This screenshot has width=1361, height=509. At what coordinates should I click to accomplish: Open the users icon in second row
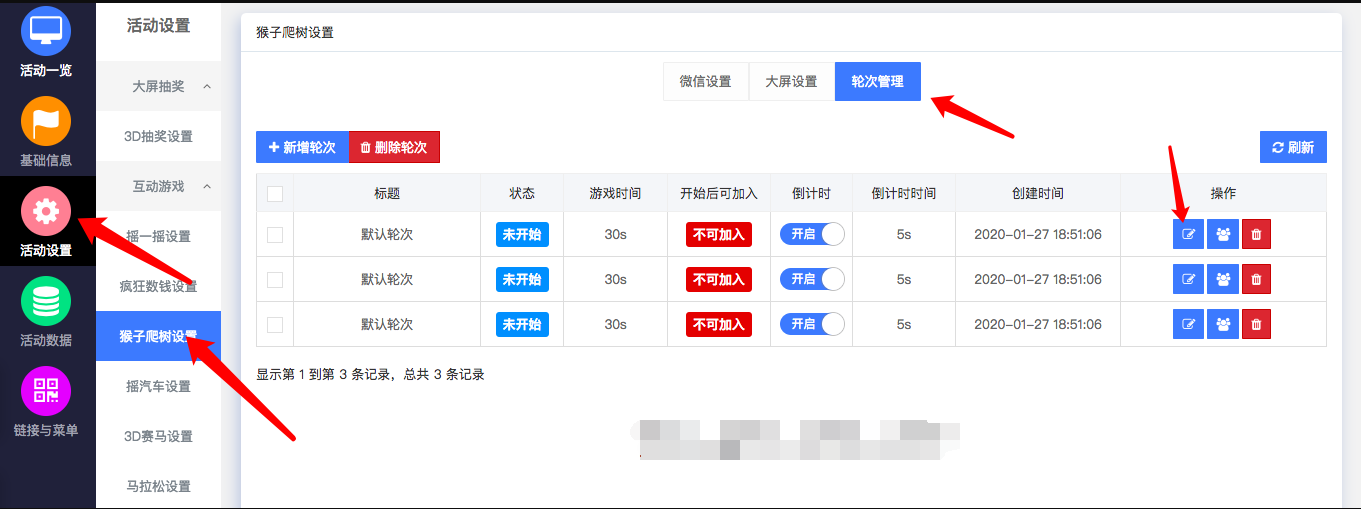pyautogui.click(x=1222, y=279)
